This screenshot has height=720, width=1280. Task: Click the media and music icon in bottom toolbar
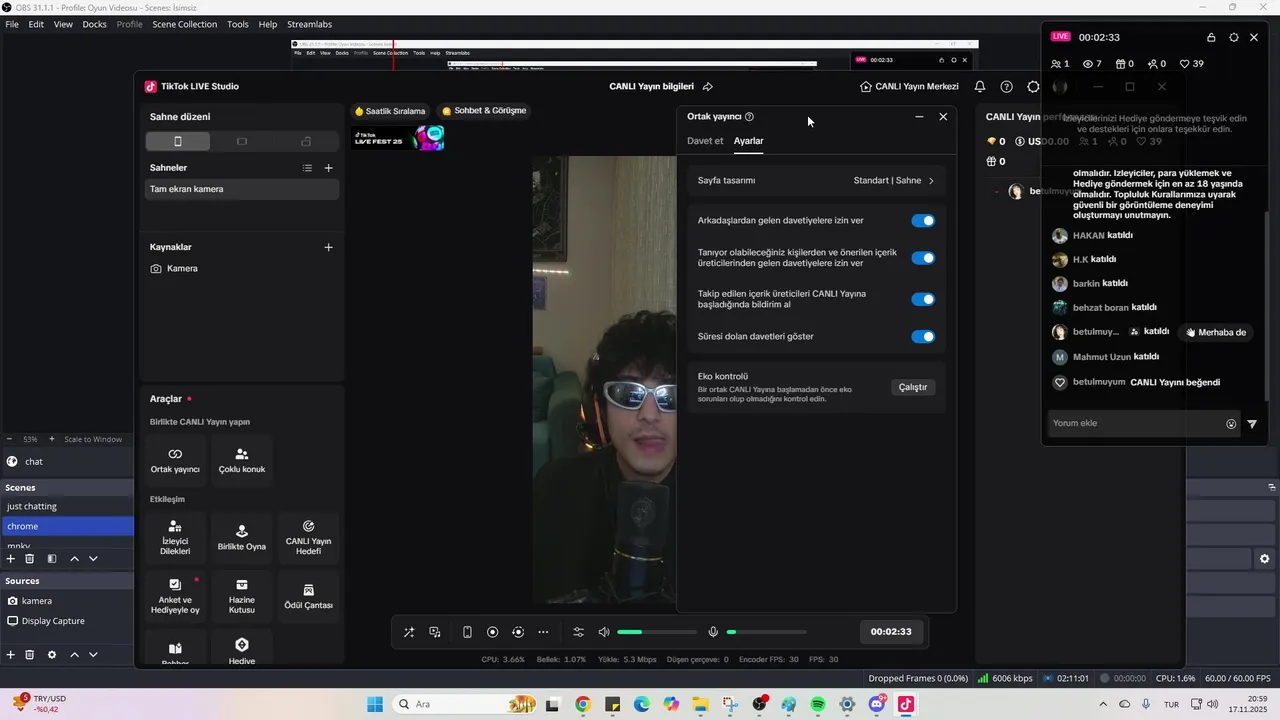point(435,632)
